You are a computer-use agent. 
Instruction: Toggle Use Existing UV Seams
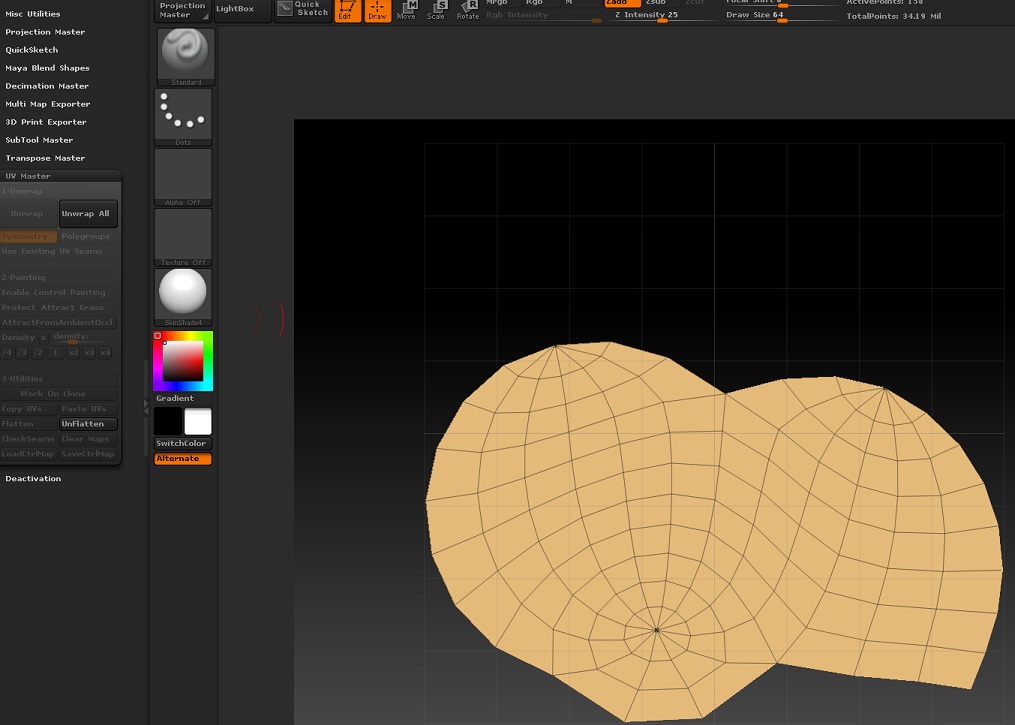tap(59, 251)
